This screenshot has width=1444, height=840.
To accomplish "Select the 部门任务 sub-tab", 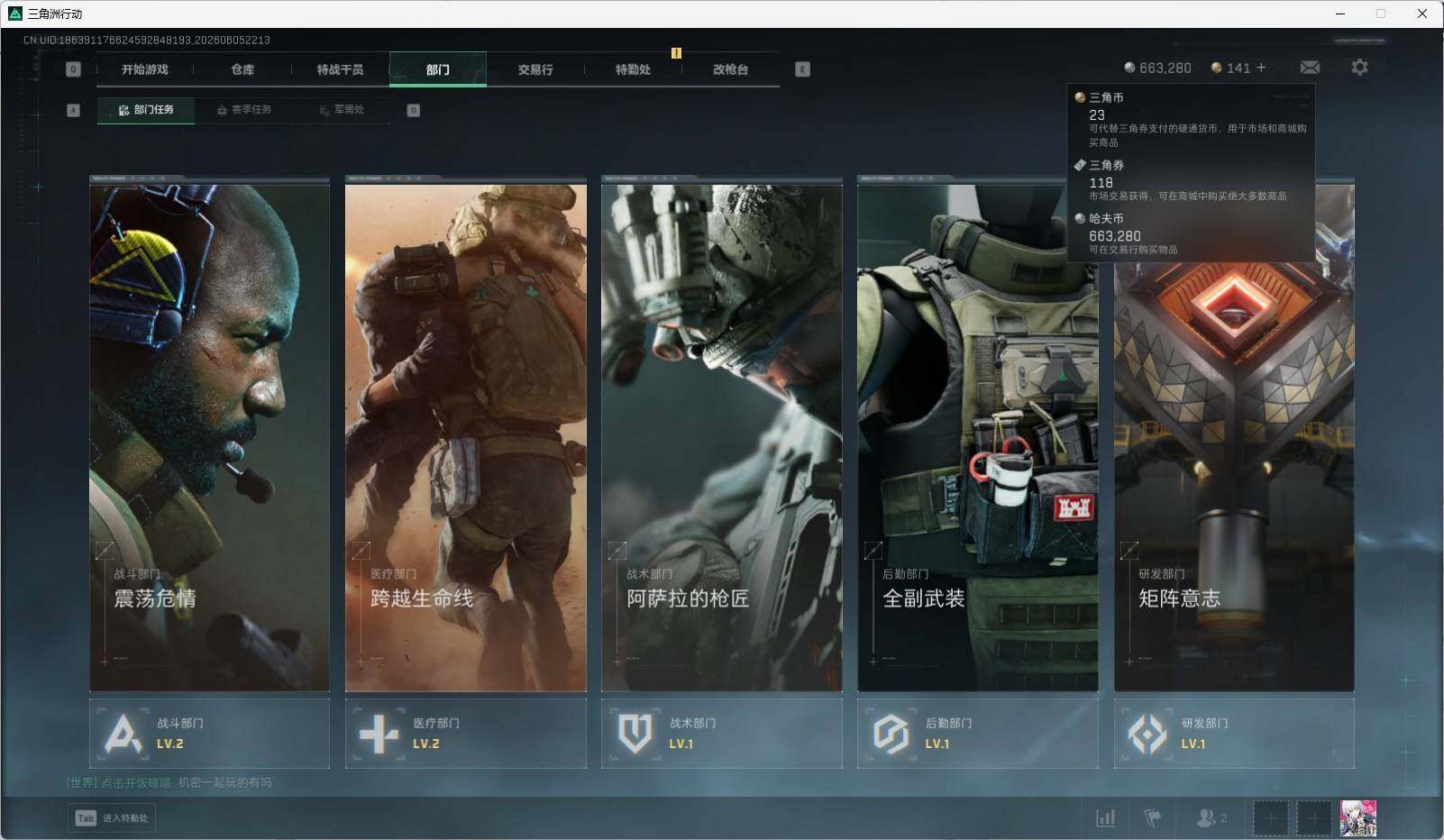I will pyautogui.click(x=146, y=110).
